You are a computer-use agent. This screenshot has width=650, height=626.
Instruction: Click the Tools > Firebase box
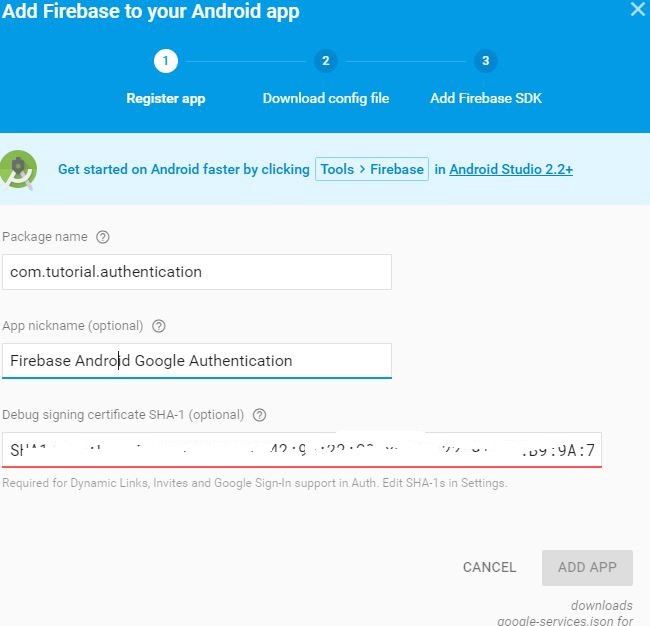point(372,169)
